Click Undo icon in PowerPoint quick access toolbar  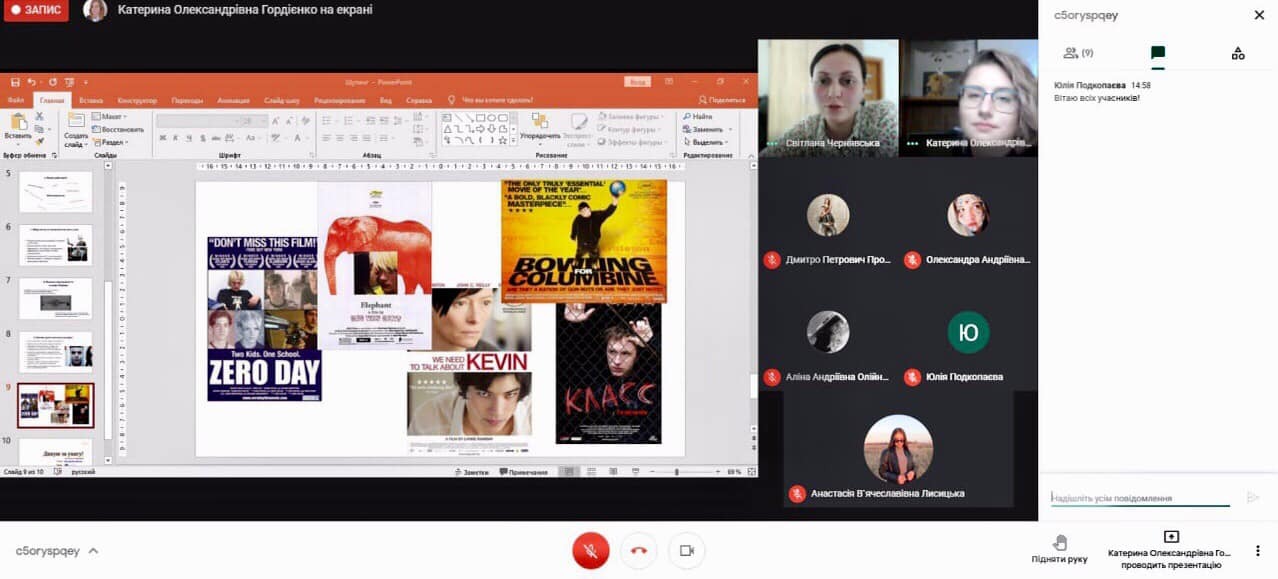click(32, 82)
